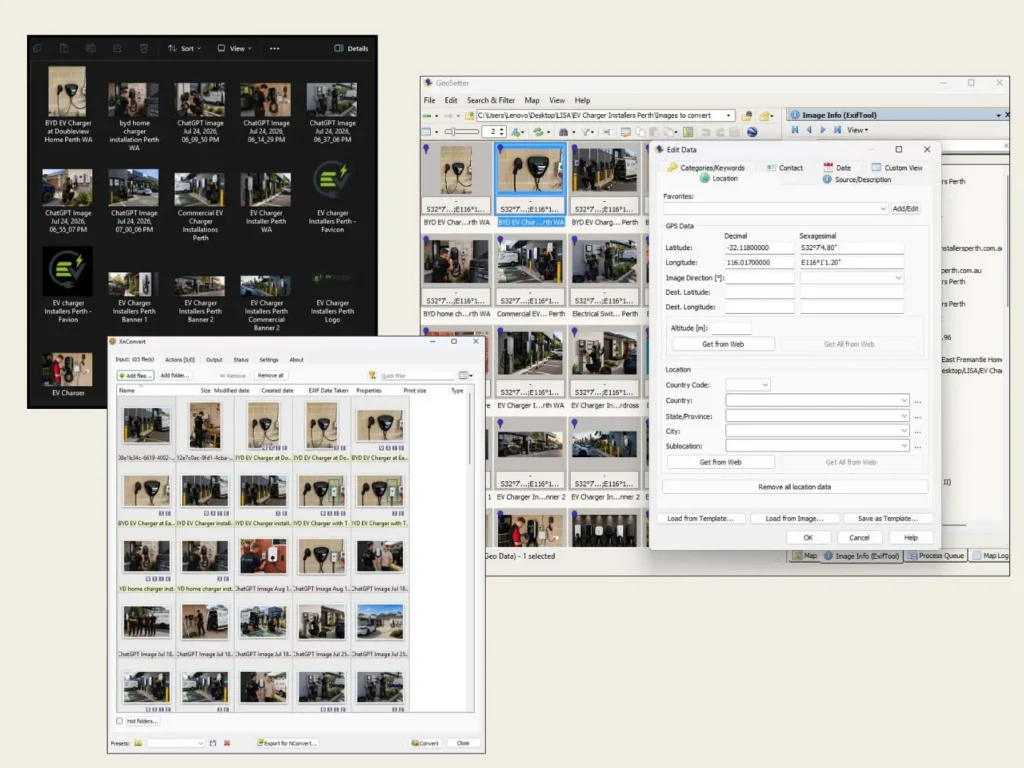The image size is (1024, 768).
Task: Click GeoSetter's binoculars search icon
Action: (x=563, y=132)
